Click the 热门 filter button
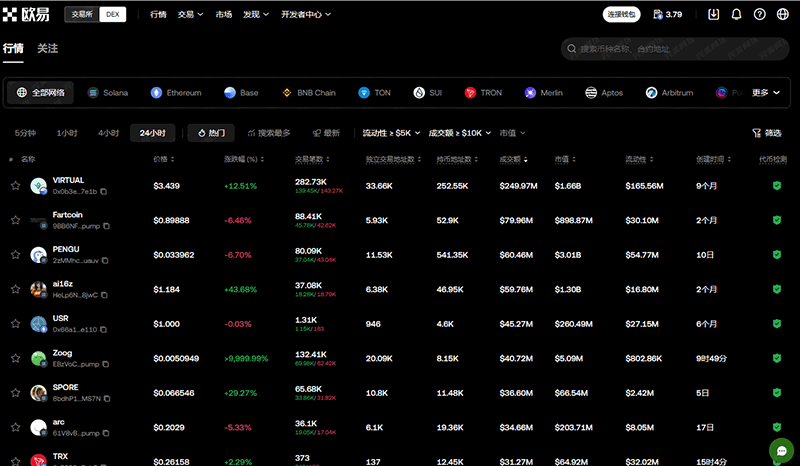 (211, 133)
